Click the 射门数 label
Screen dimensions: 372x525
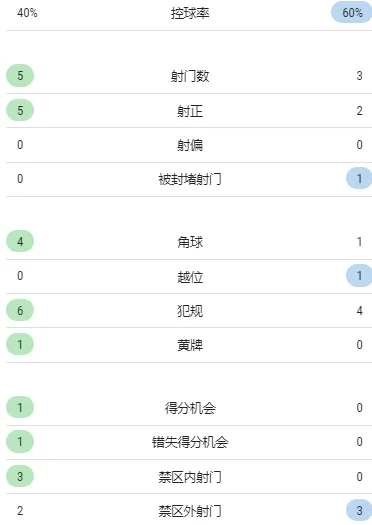point(190,76)
